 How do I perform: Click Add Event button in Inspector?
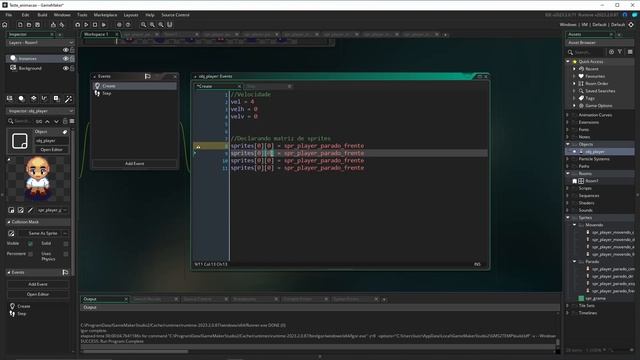point(38,284)
